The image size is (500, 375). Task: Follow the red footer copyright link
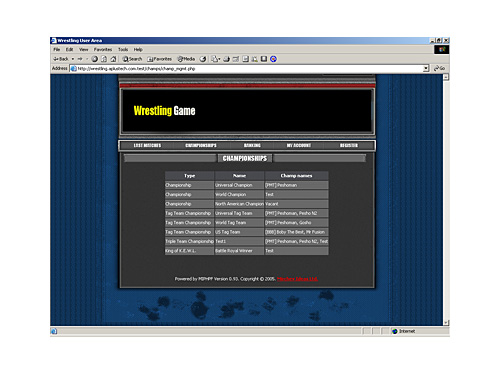[297, 279]
